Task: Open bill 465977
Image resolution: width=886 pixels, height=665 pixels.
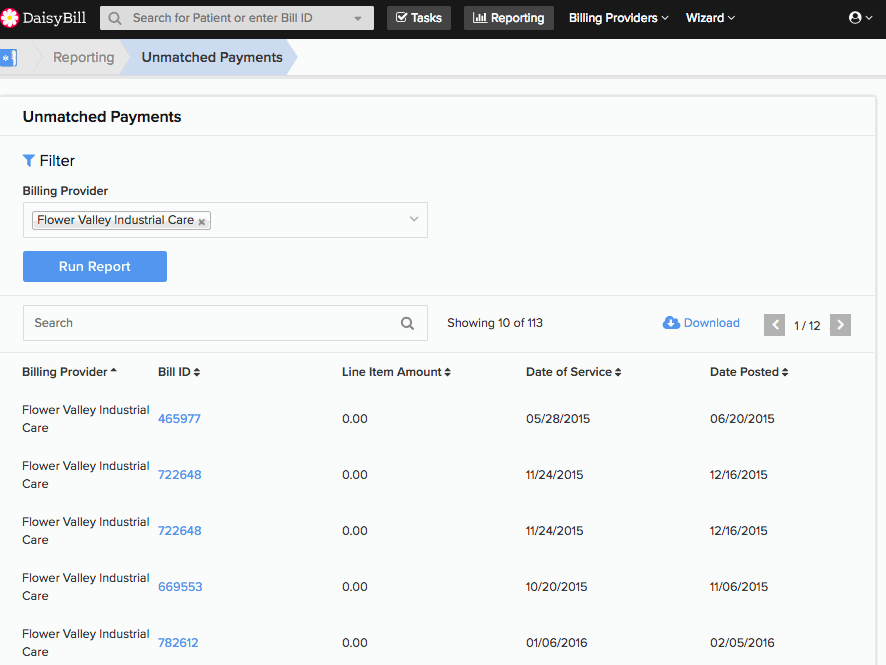Action: 179,419
